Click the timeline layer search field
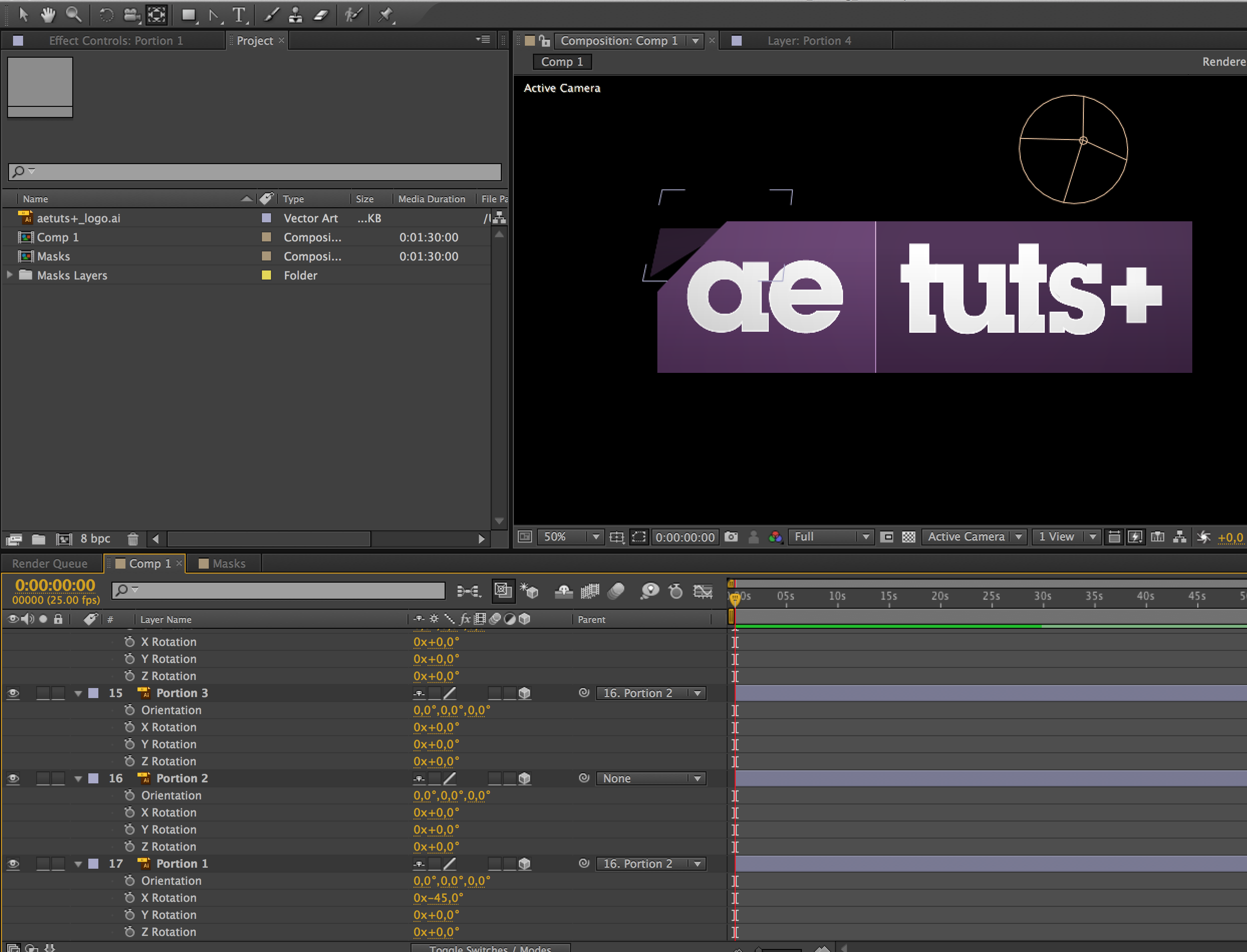 278,591
